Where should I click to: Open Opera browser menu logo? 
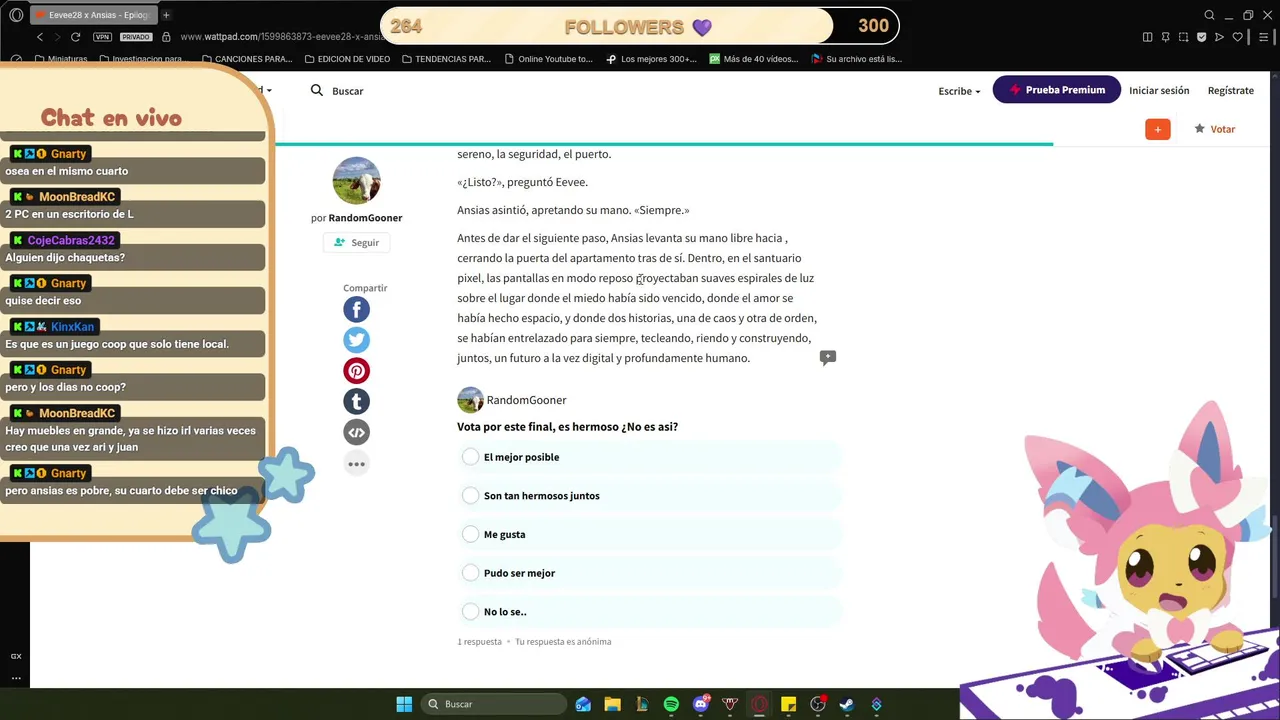(x=16, y=15)
